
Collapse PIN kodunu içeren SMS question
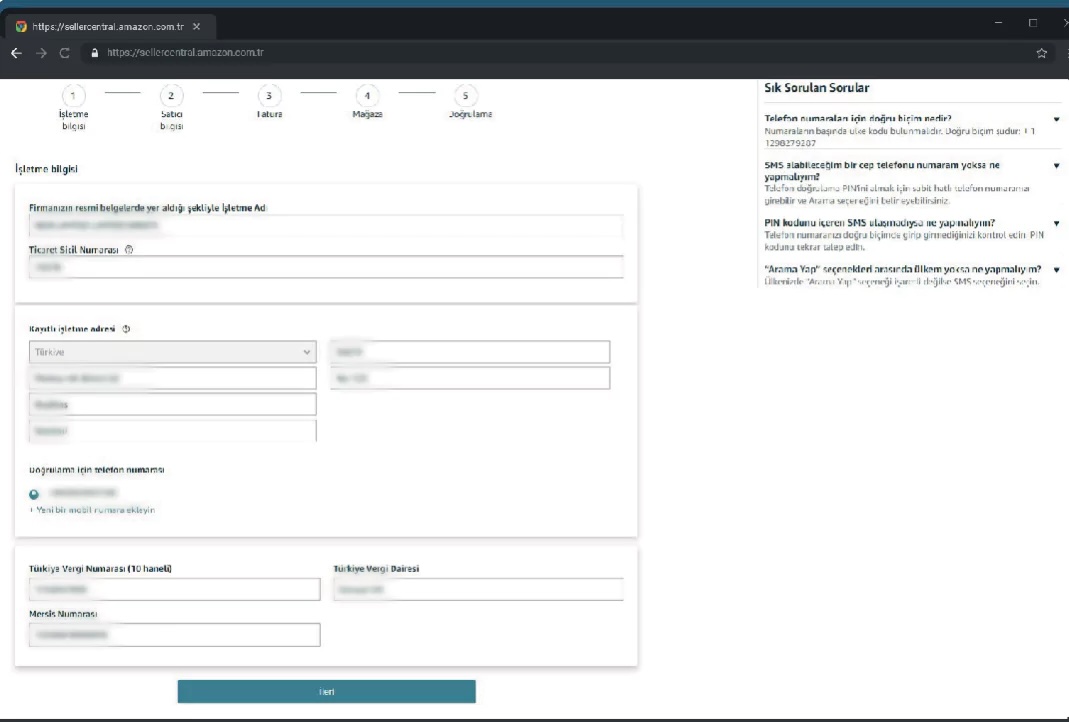(1056, 223)
